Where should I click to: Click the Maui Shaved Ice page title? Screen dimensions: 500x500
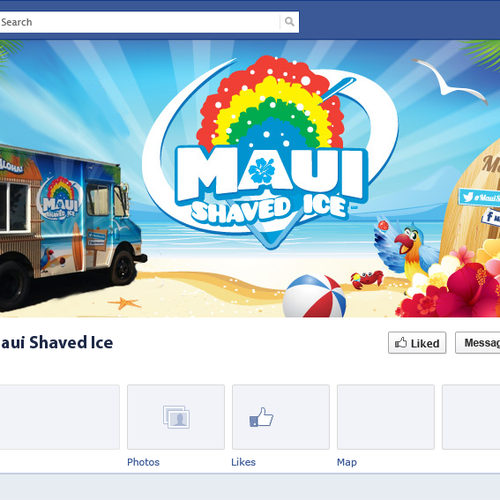[x=57, y=343]
